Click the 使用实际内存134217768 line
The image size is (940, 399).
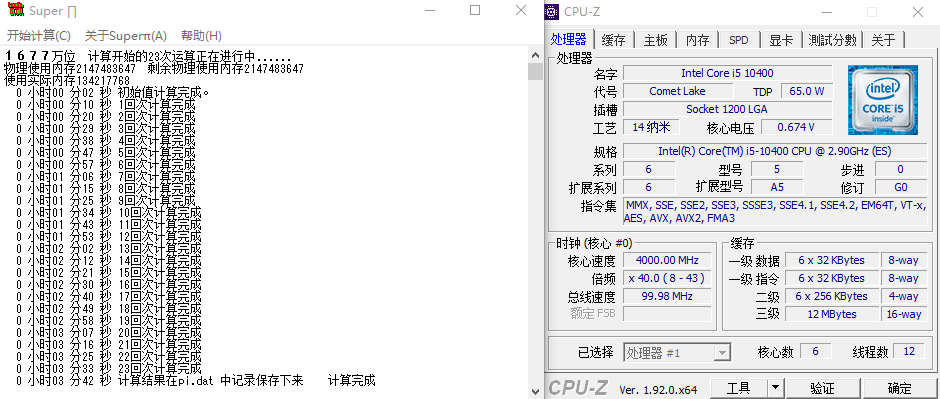67,80
